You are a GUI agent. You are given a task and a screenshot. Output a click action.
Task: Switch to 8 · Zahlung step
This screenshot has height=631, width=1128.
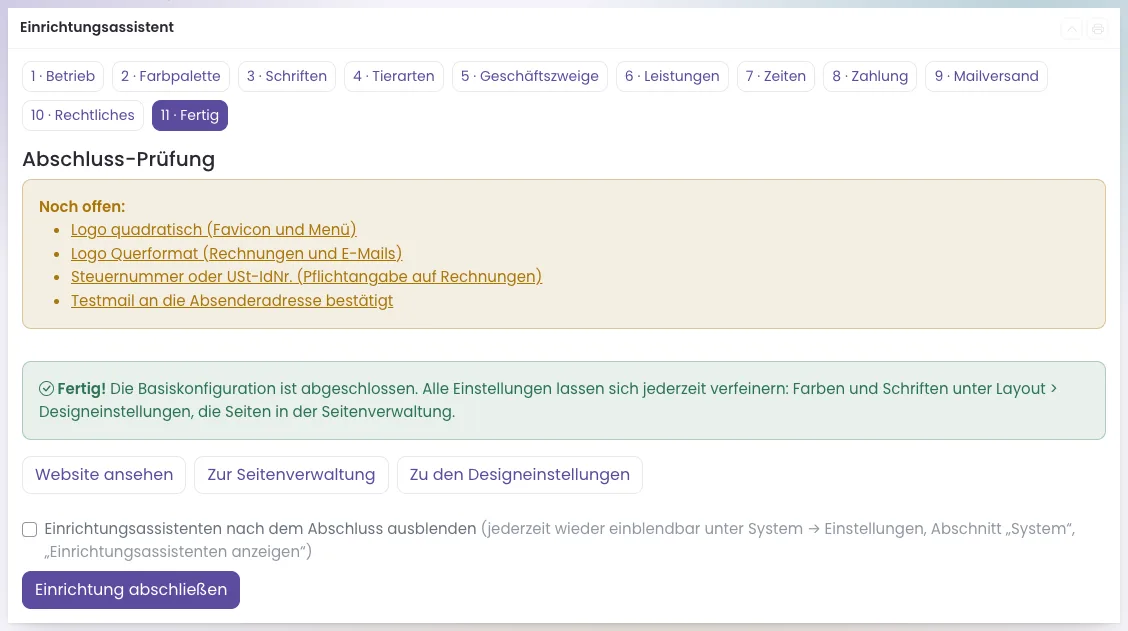[870, 76]
